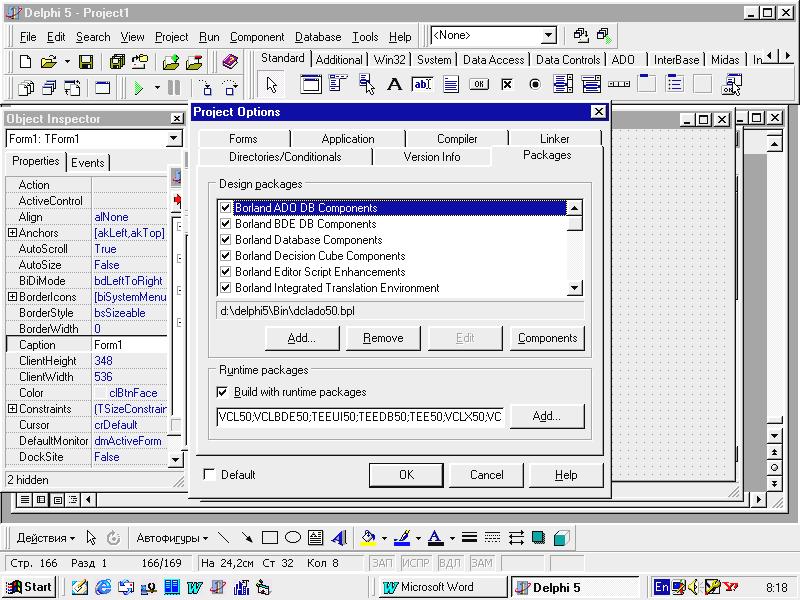Image resolution: width=800 pixels, height=600 pixels.
Task: Select the Edit component (ab) icon
Action: point(422,84)
